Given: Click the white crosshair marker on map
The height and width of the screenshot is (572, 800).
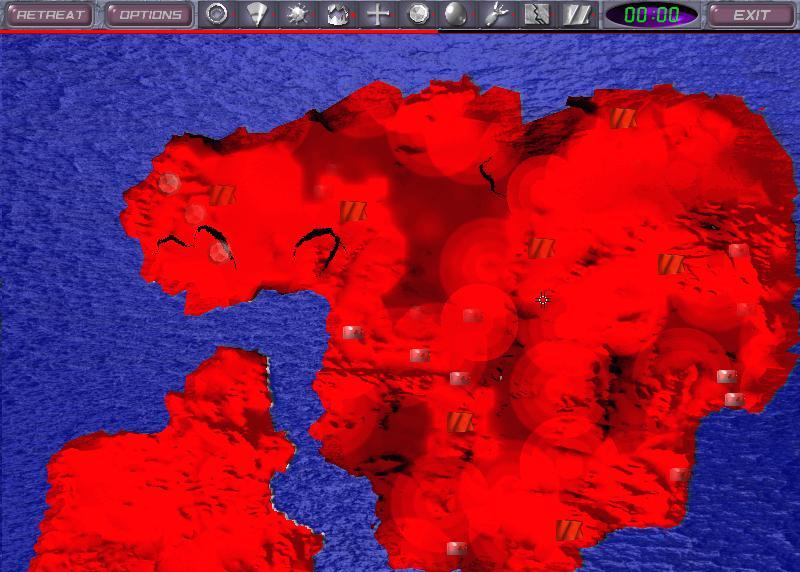Looking at the screenshot, I should click(x=543, y=299).
